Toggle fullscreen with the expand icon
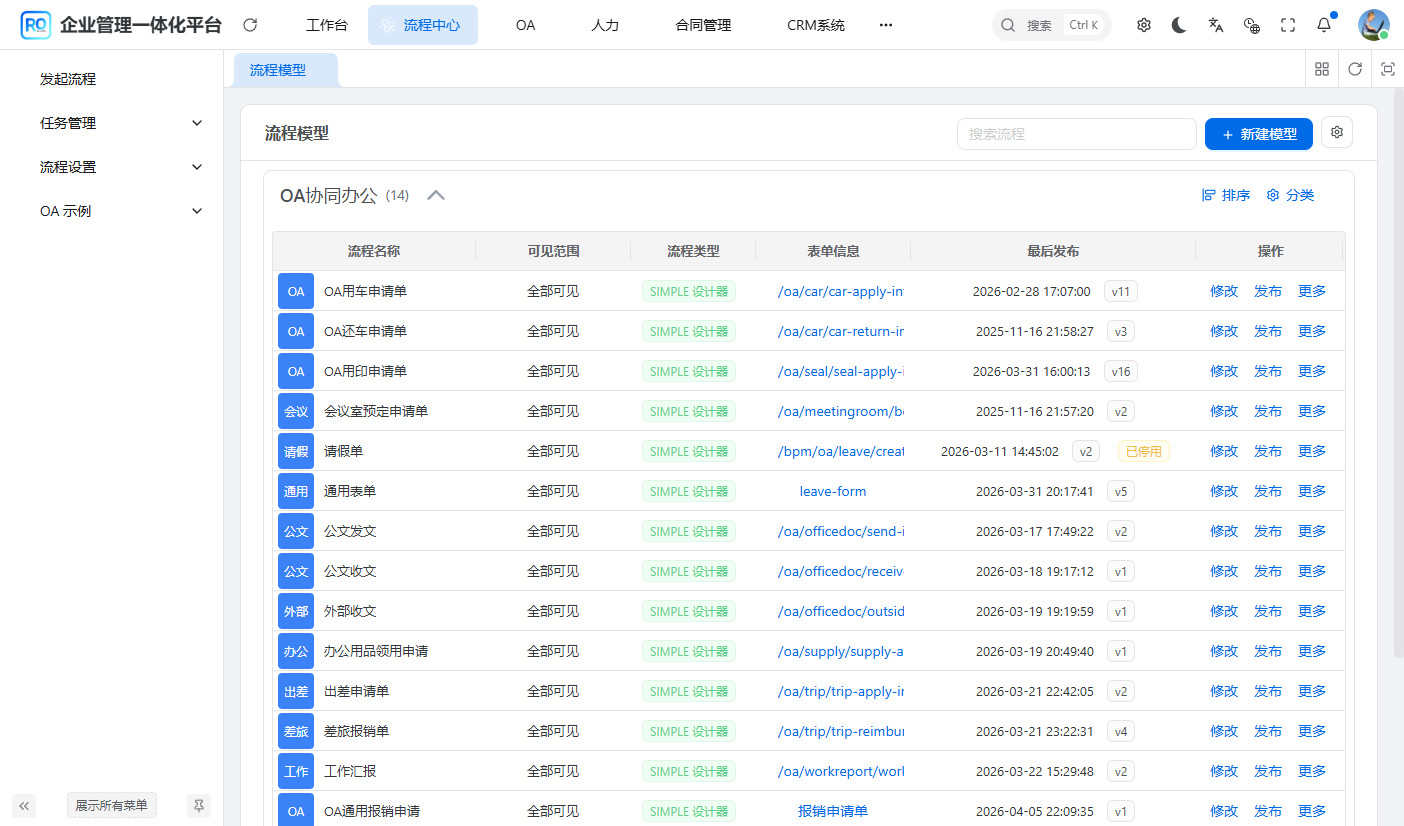The image size is (1404, 826). (x=1288, y=24)
